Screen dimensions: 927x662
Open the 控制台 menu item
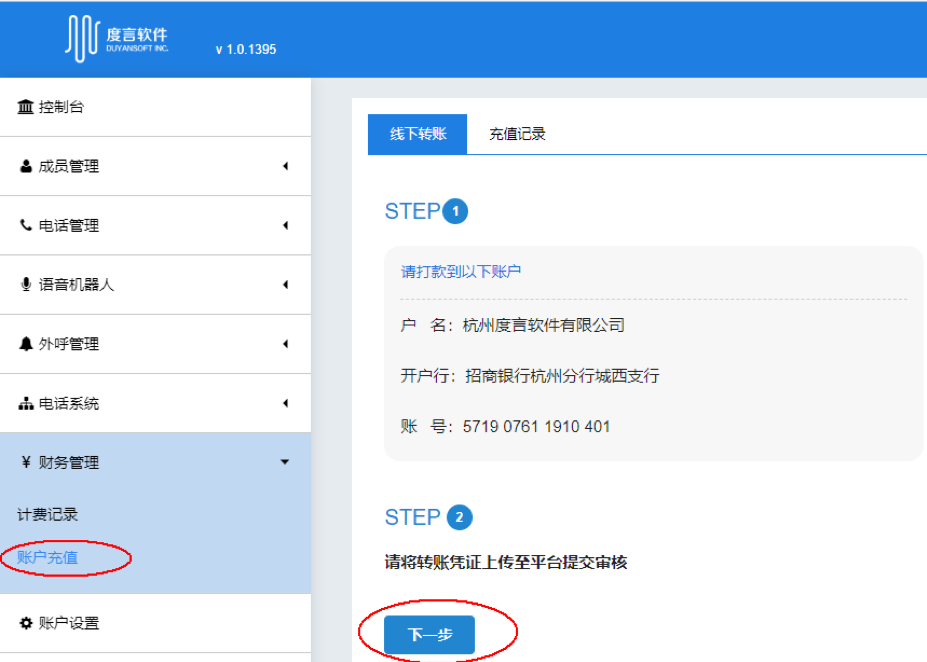click(61, 107)
